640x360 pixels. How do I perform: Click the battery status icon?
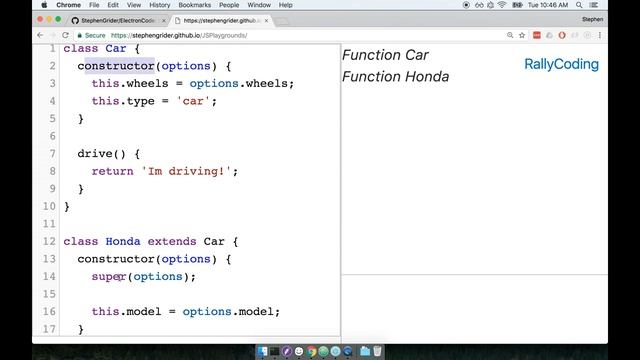(517, 5)
